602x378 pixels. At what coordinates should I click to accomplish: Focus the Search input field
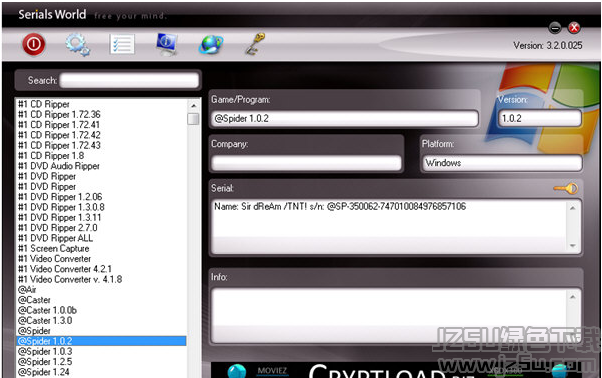click(129, 81)
